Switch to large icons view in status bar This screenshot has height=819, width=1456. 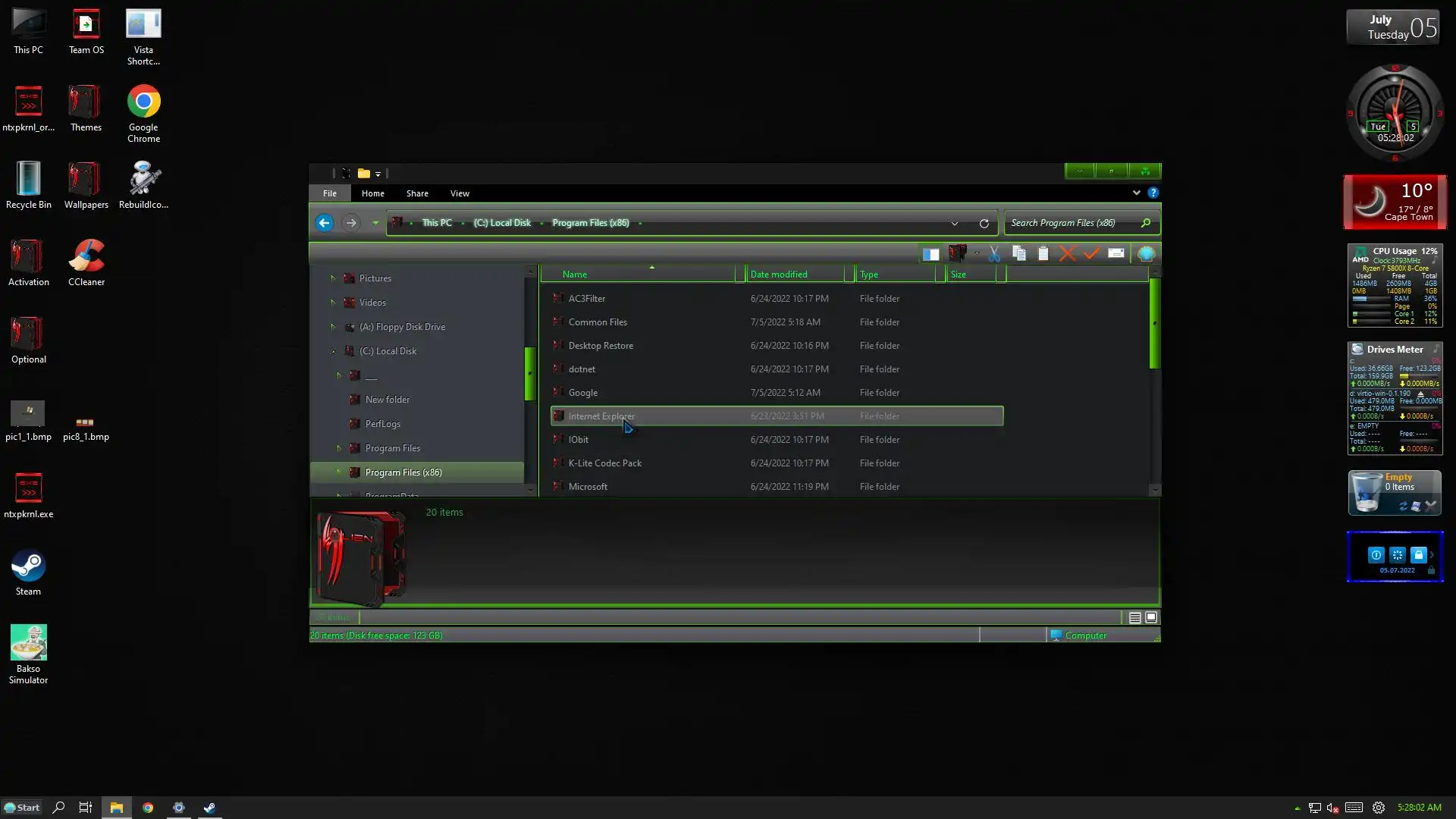click(x=1151, y=617)
